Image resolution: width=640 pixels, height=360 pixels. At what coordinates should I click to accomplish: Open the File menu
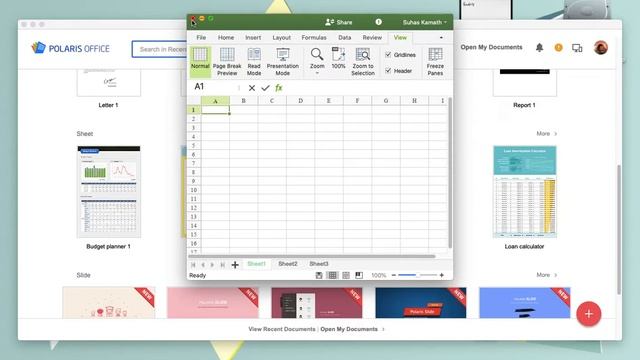[x=201, y=38]
